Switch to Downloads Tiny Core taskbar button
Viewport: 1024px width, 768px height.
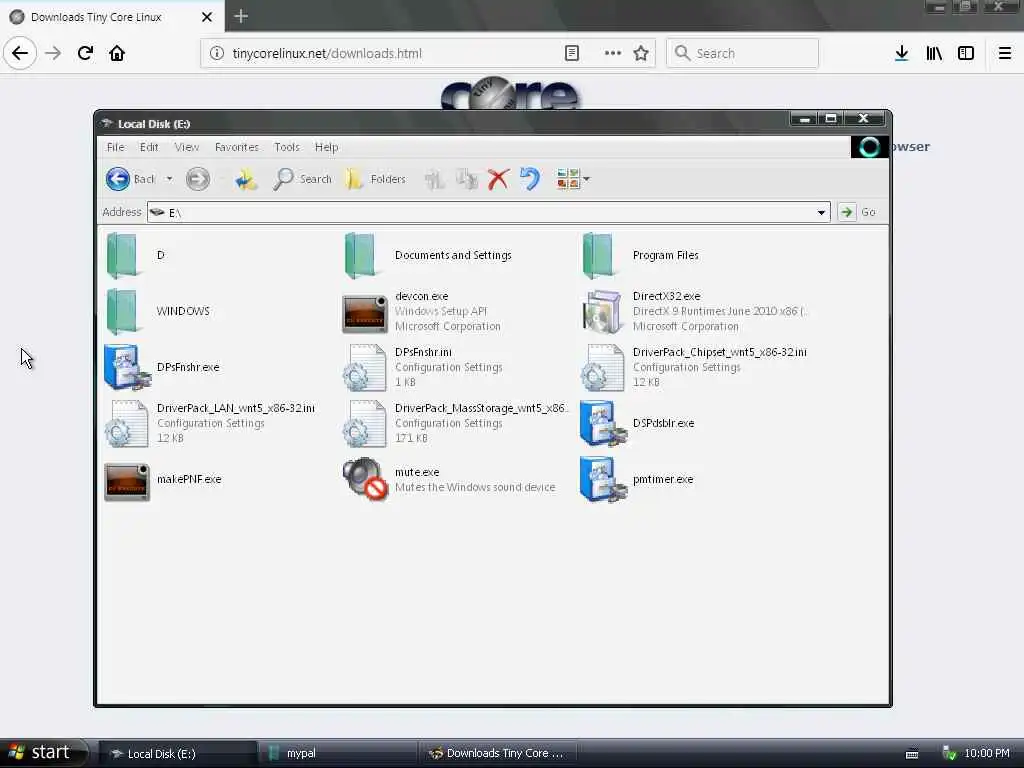498,754
